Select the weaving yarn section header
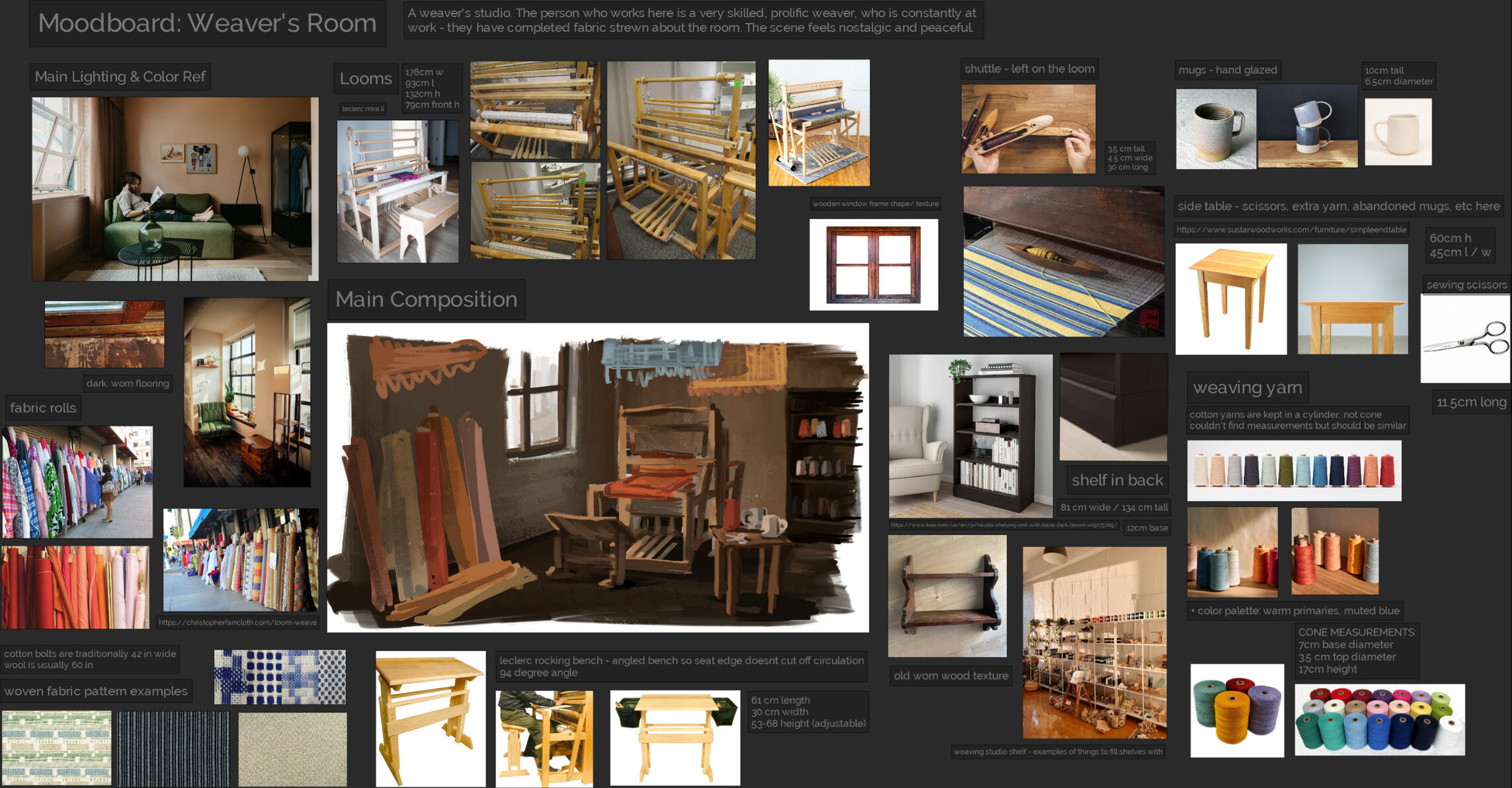This screenshot has width=1512, height=788. click(x=1246, y=387)
